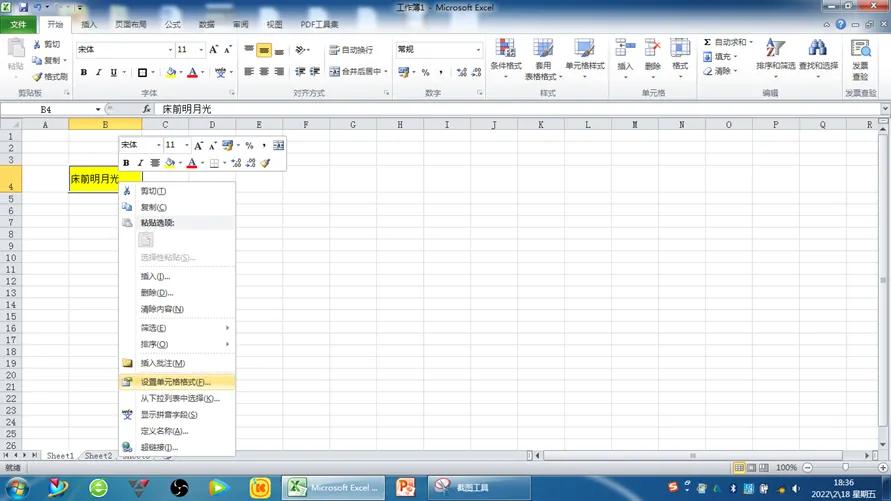Click the Format Painter (格式刷) icon

[x=37, y=76]
